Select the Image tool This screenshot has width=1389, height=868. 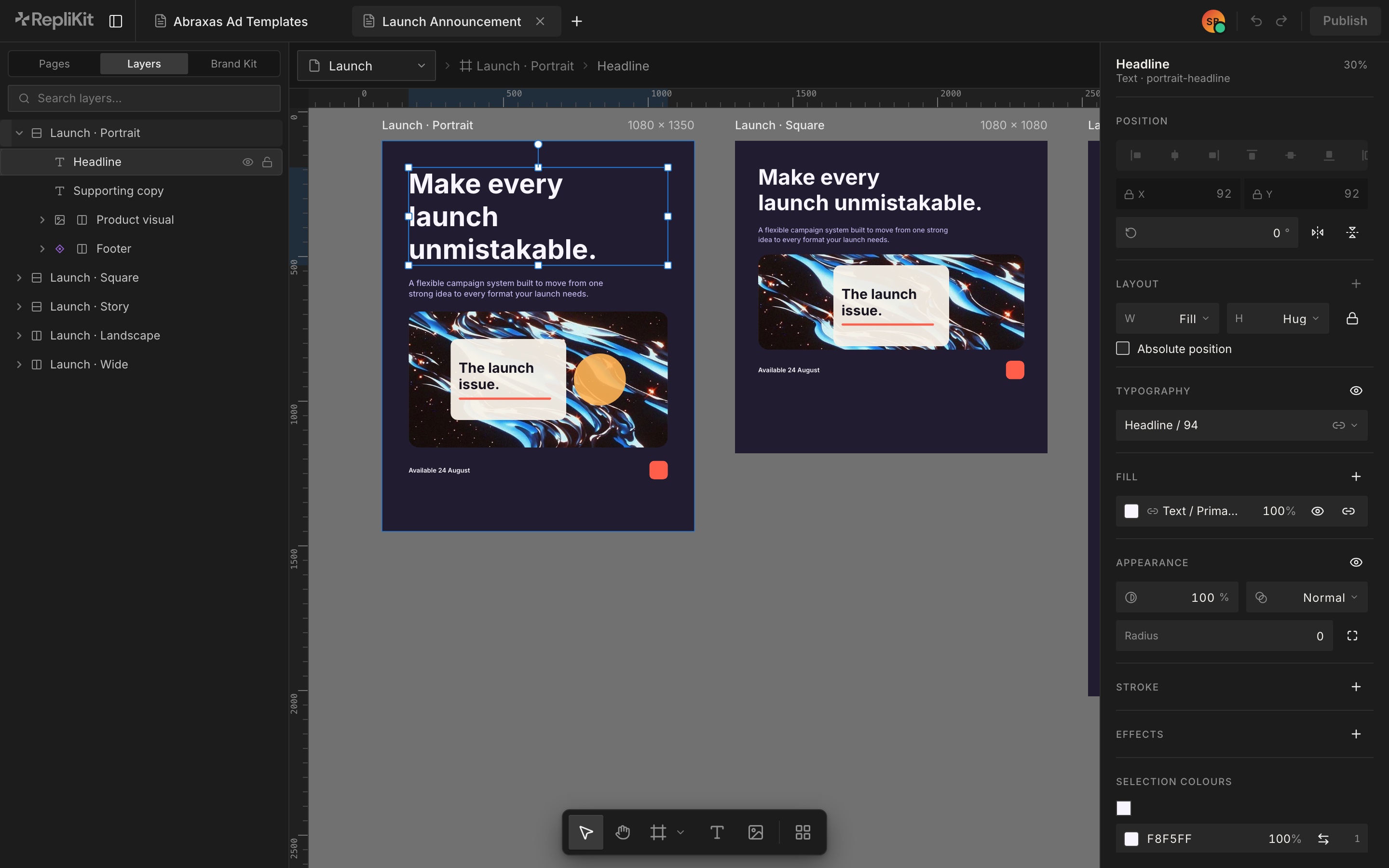tap(756, 832)
